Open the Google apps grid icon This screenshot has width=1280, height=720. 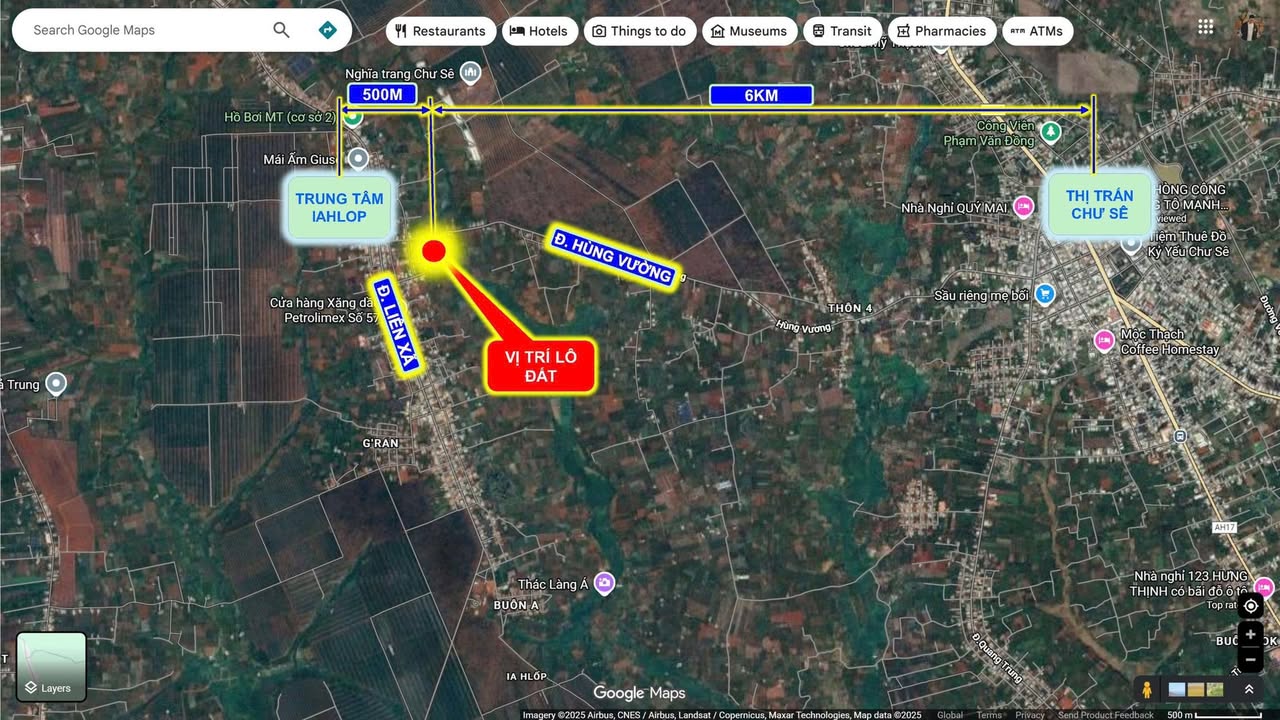(x=1205, y=26)
